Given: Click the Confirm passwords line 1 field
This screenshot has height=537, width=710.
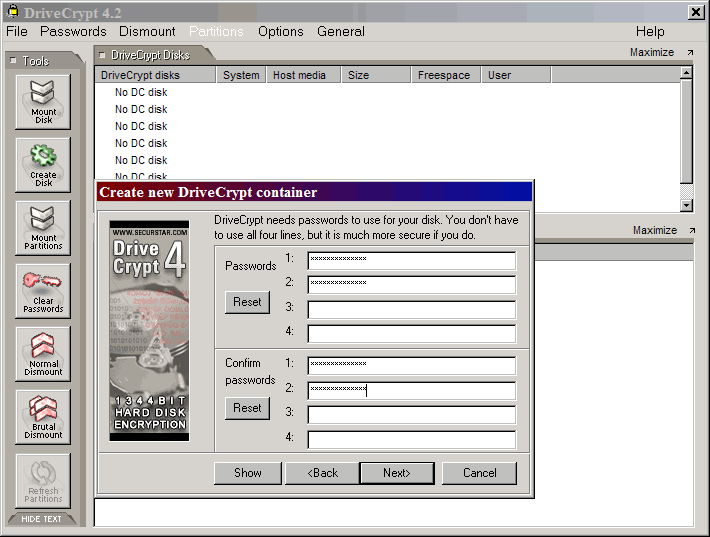Looking at the screenshot, I should tap(411, 366).
